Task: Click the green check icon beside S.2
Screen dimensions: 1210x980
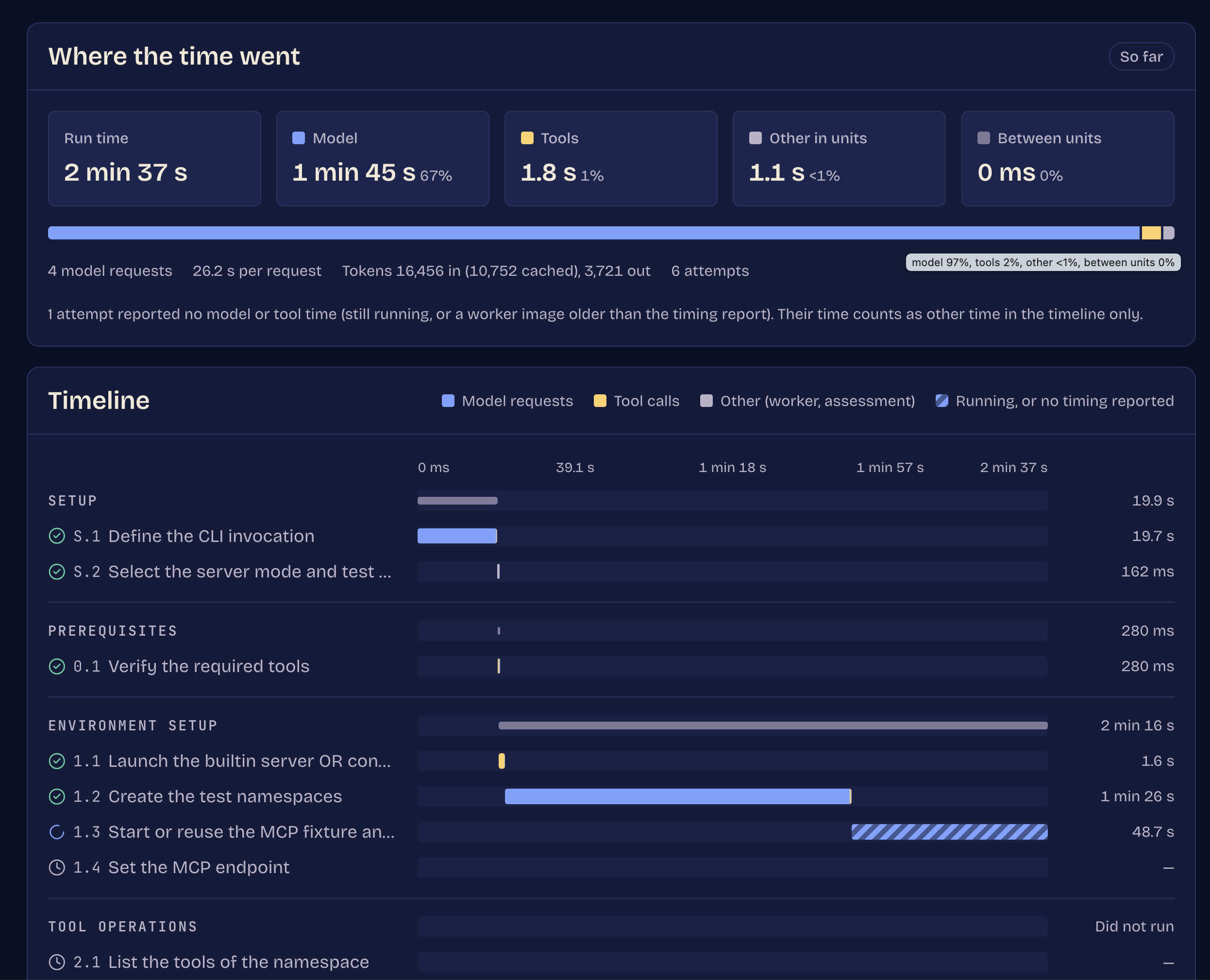Action: pyautogui.click(x=57, y=572)
